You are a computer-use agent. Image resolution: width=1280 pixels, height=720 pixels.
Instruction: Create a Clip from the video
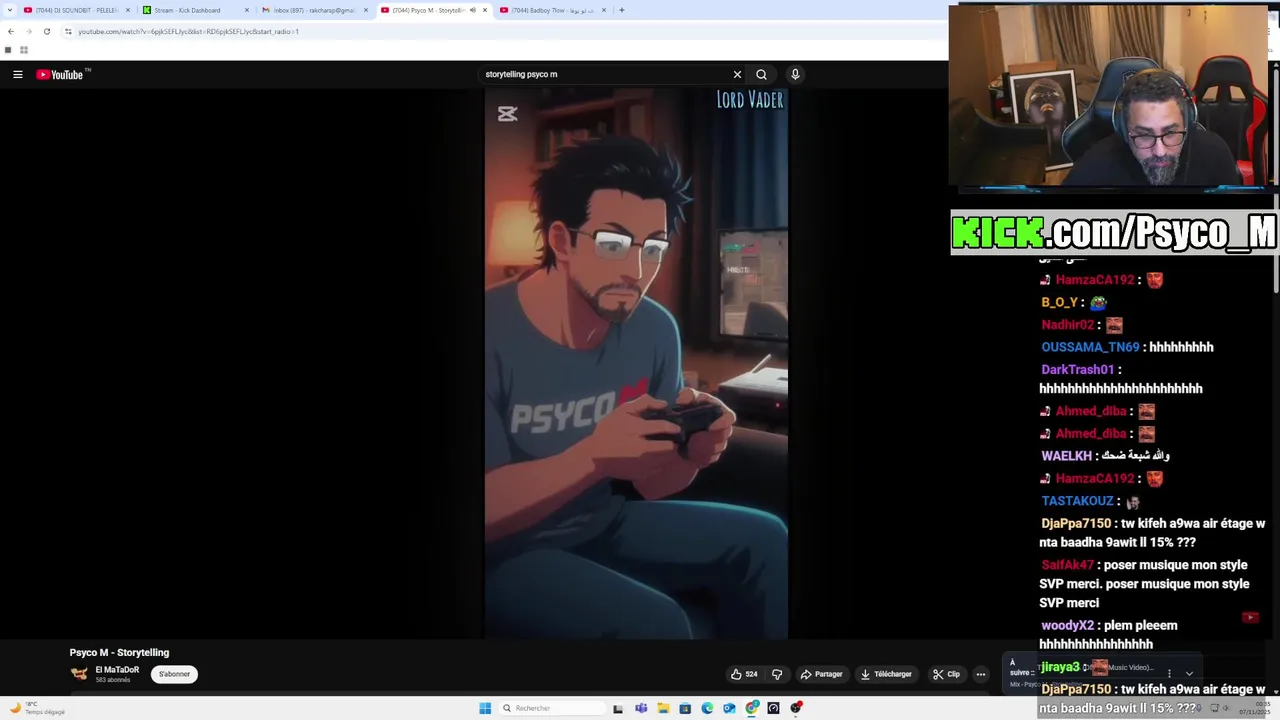(946, 674)
